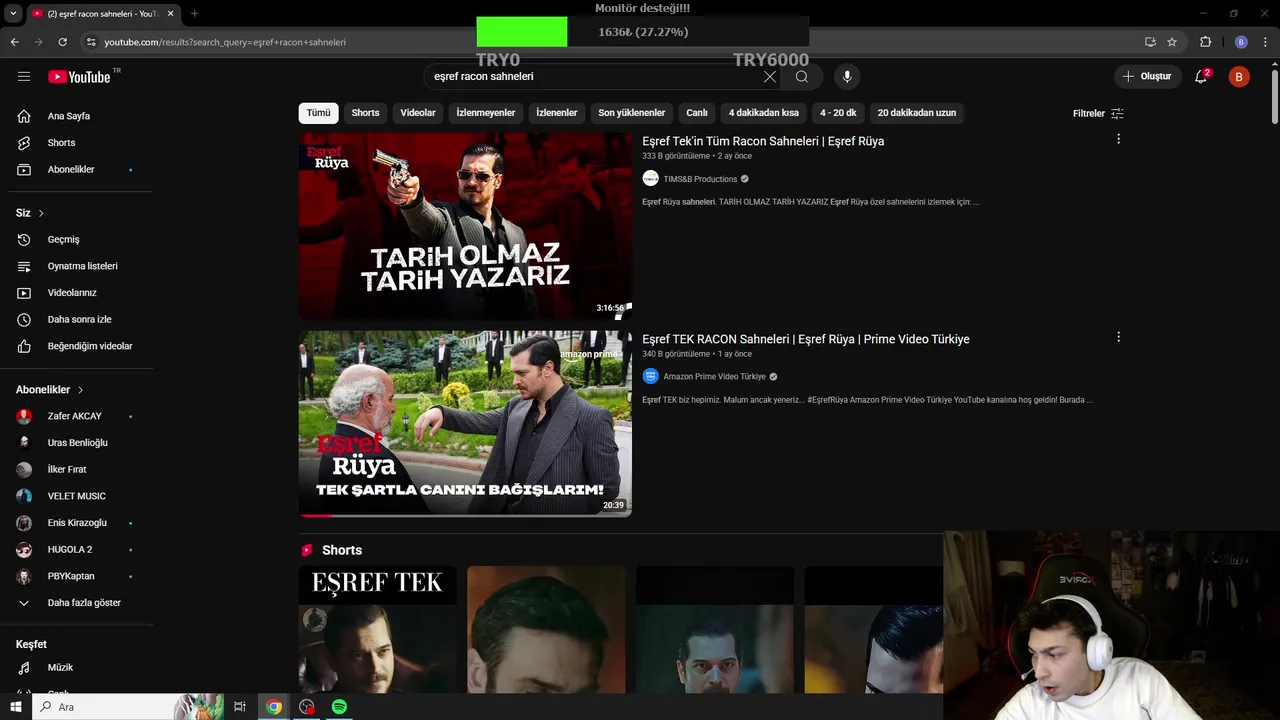Select the İzlenenler filter chip
The height and width of the screenshot is (720, 1280).
[557, 113]
